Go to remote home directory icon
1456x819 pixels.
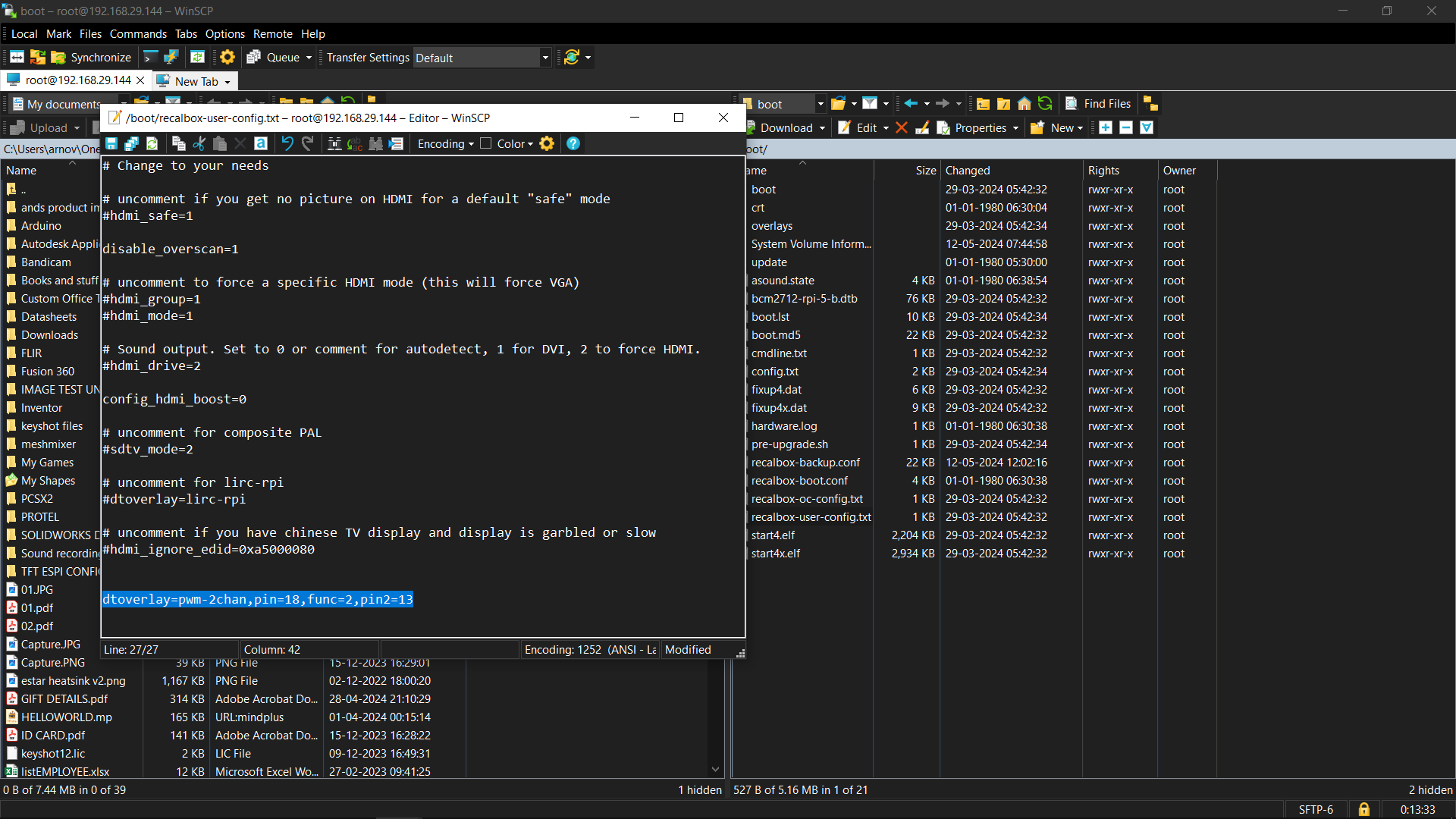tap(1025, 104)
